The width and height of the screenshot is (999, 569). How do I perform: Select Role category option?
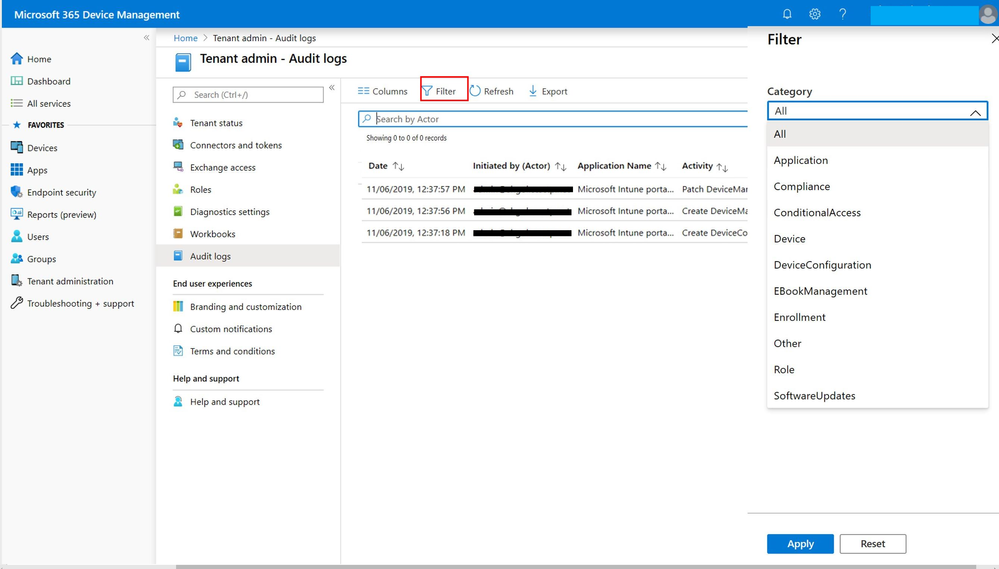pyautogui.click(x=877, y=369)
